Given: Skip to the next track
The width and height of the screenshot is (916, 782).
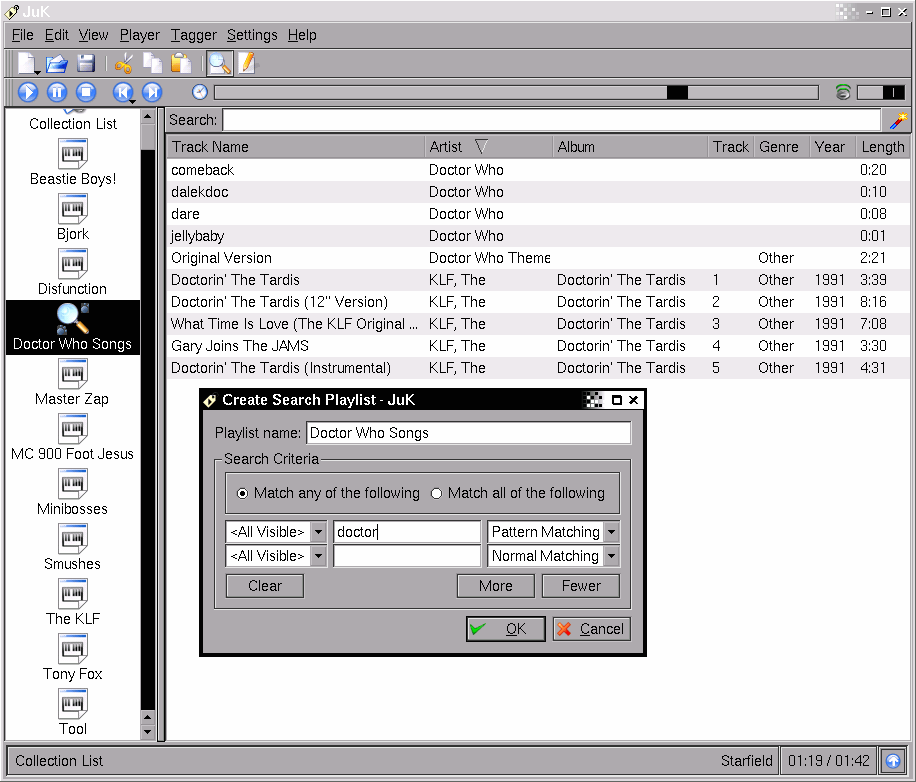Looking at the screenshot, I should click(x=152, y=92).
